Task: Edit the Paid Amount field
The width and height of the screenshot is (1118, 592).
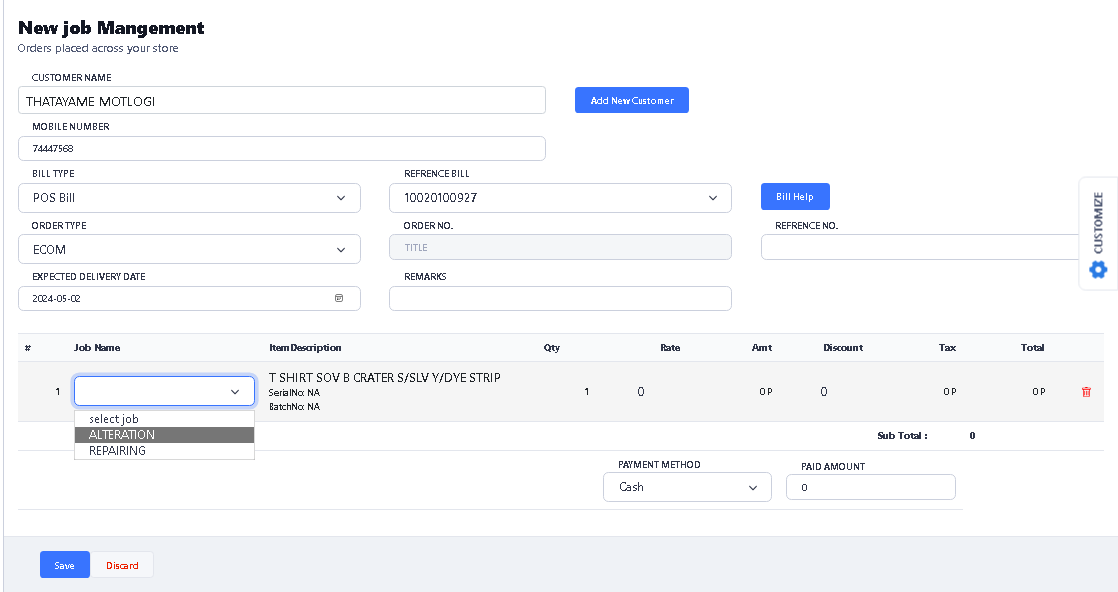Action: (x=870, y=487)
